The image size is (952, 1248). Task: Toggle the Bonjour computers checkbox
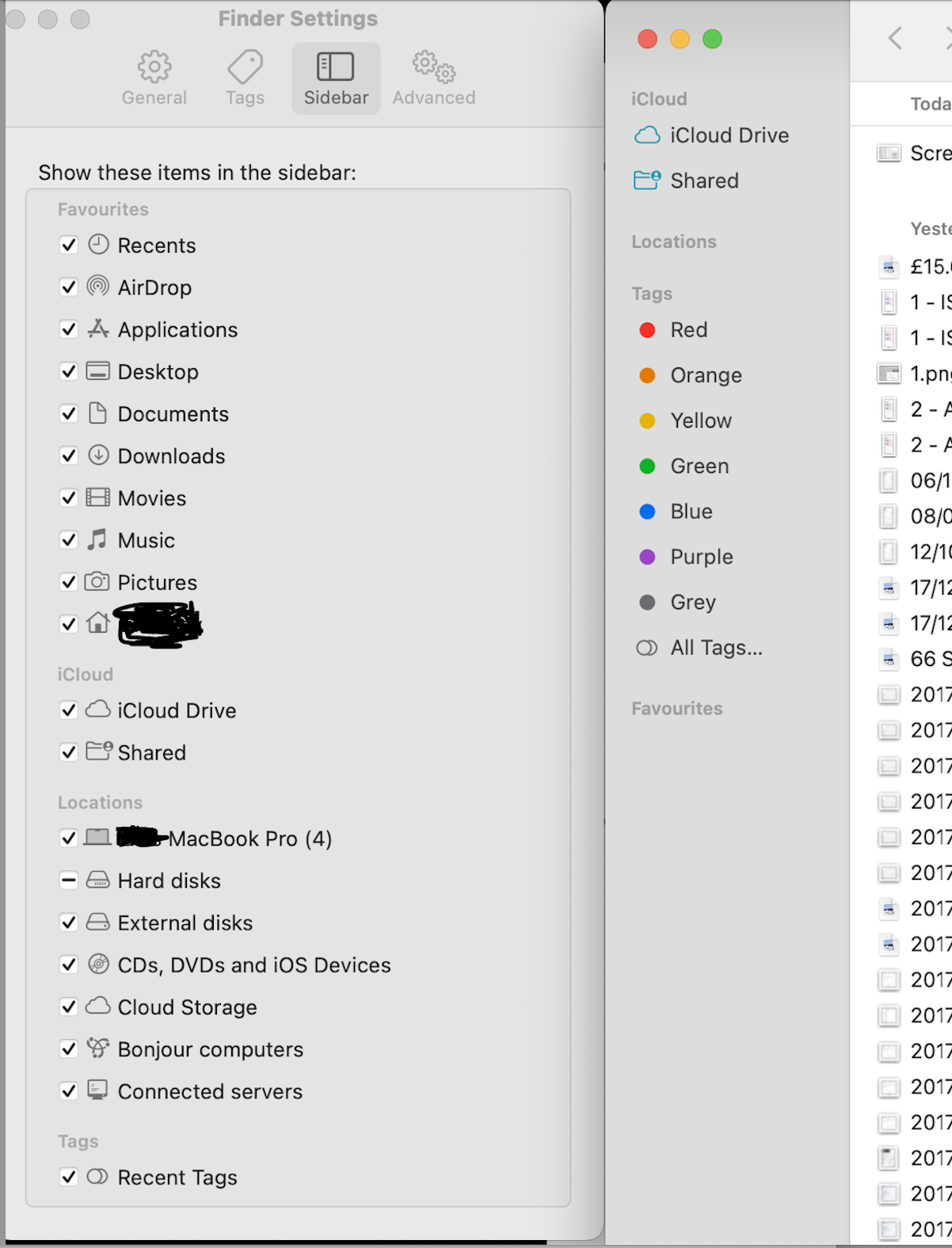69,1048
